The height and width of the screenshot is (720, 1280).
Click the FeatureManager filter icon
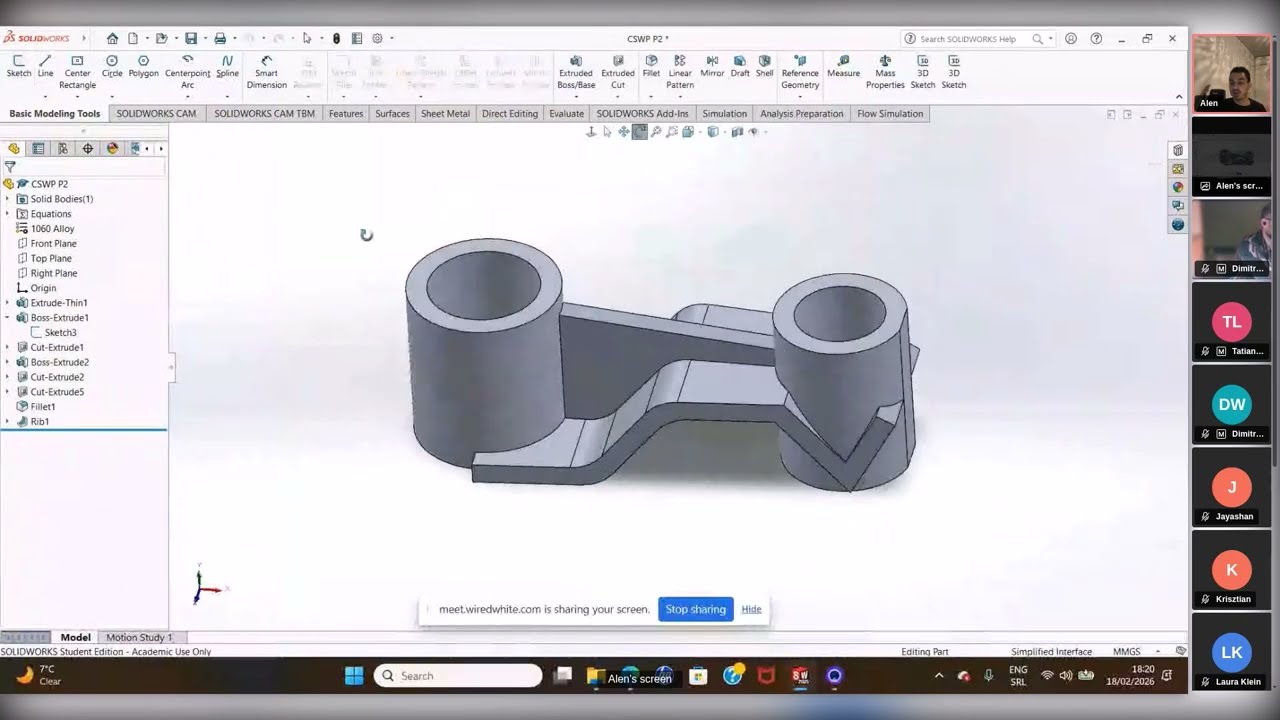click(x=10, y=167)
